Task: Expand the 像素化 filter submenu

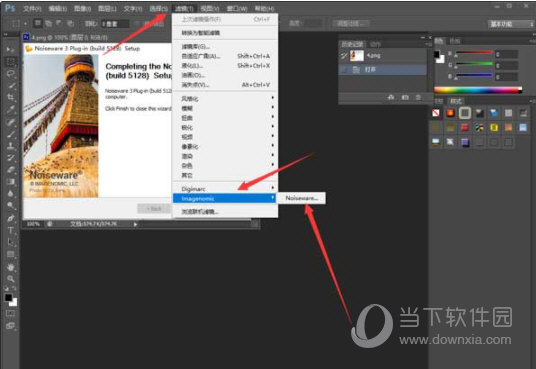Action: tap(225, 147)
